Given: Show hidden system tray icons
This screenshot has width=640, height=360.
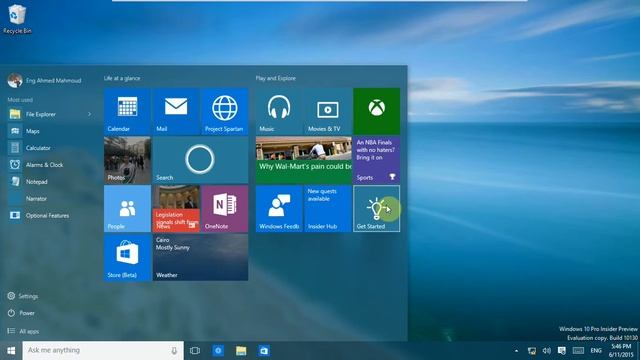Looking at the screenshot, I should [516, 351].
